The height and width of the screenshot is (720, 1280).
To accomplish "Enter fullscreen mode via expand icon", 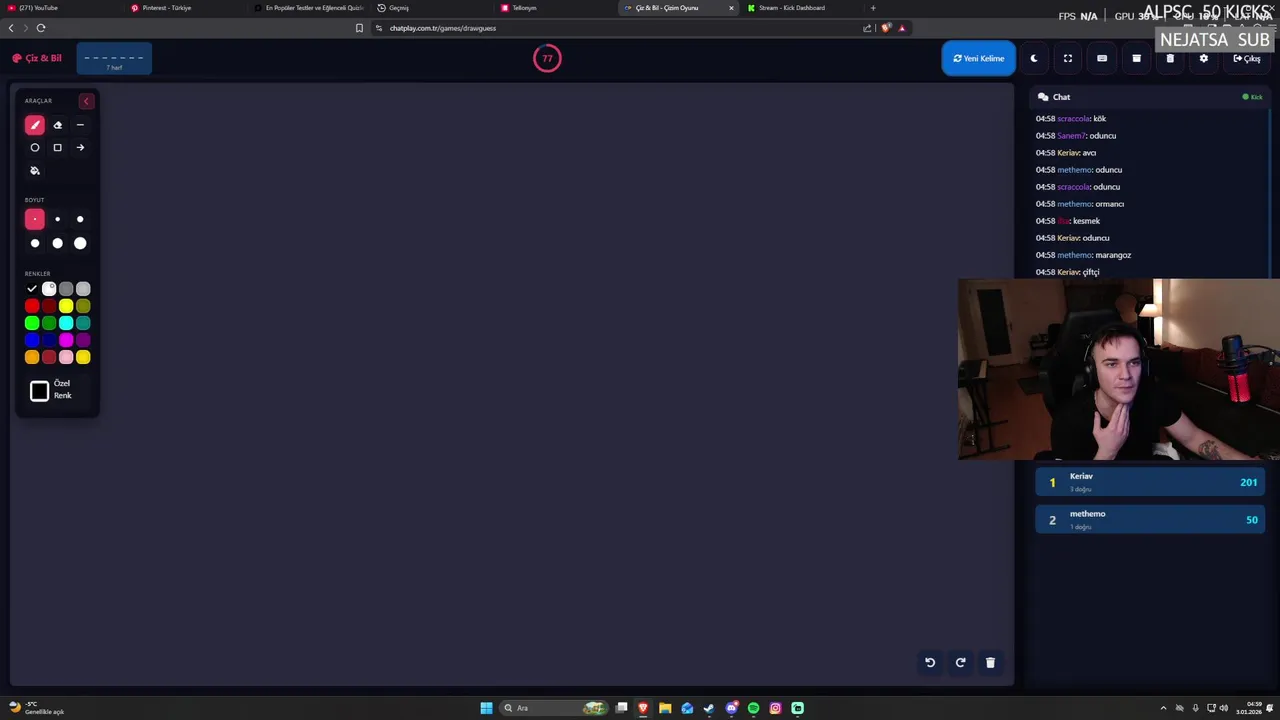I will [1068, 58].
